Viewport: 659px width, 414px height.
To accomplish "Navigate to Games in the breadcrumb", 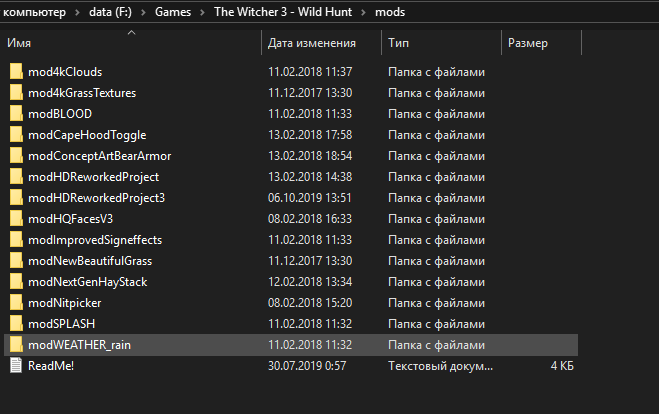I will tap(173, 12).
